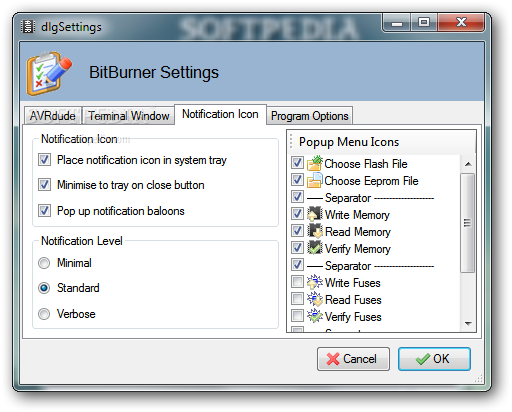Select the Verbose notification level
This screenshot has width=512, height=412.
pyautogui.click(x=44, y=314)
